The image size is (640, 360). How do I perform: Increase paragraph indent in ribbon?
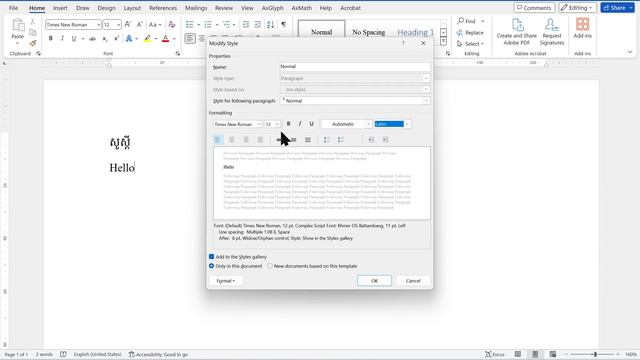pos(258,24)
